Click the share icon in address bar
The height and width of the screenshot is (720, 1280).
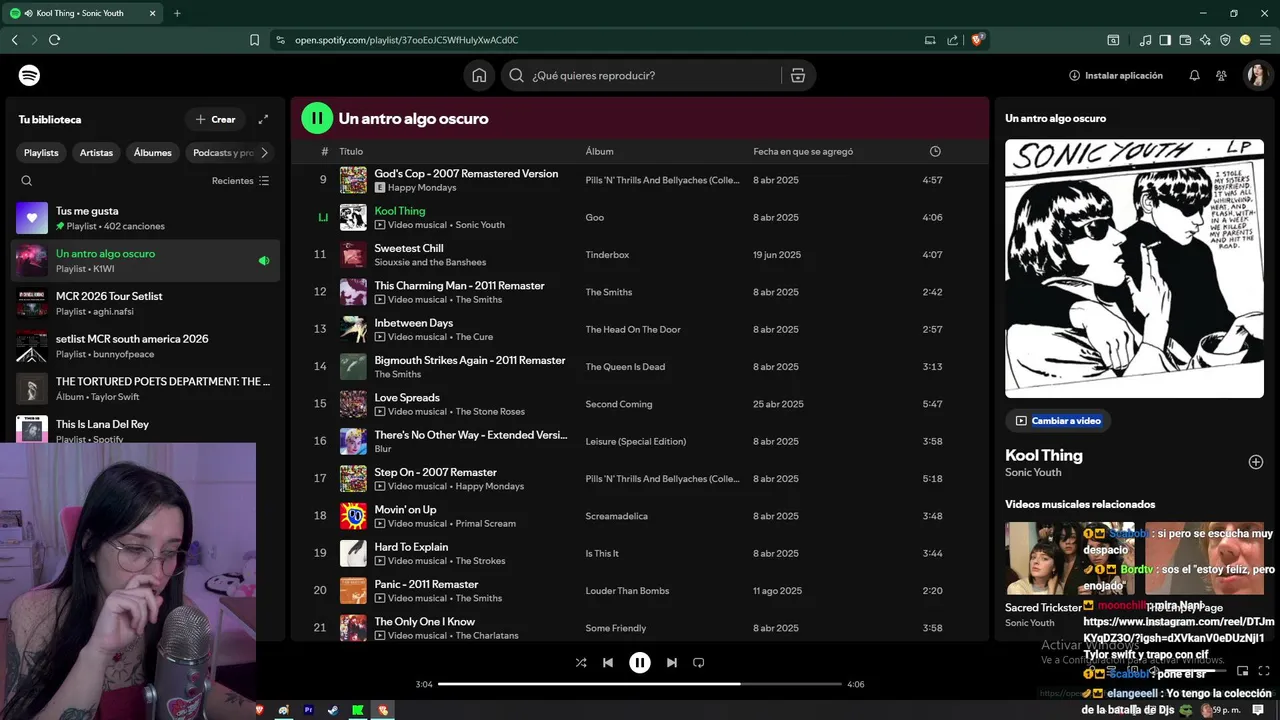954,40
